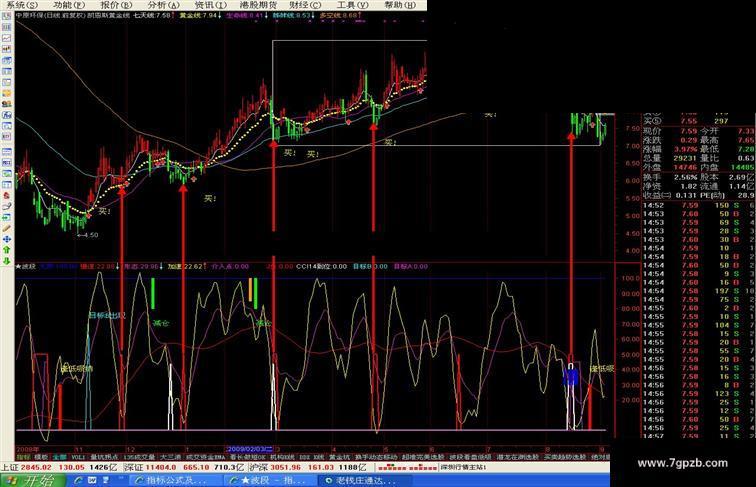This screenshot has width=756, height=487.
Task: Switch to the 超准完美选股 tab
Action: pyautogui.click(x=423, y=457)
